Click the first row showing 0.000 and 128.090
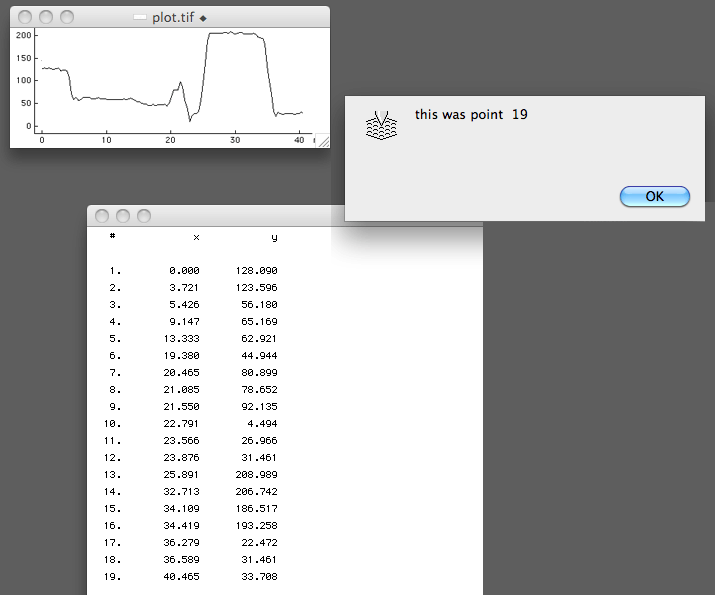The image size is (715, 595). (x=195, y=271)
